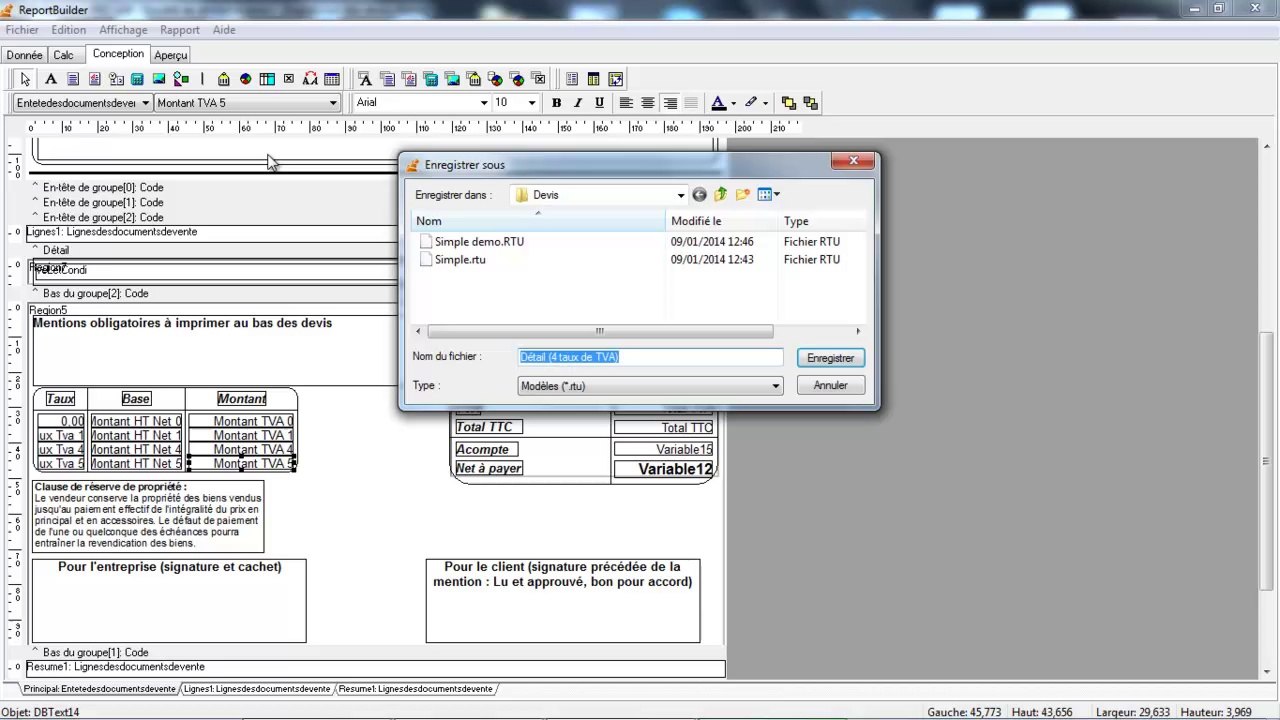Toggle italic formatting
The height and width of the screenshot is (720, 1280).
coord(578,103)
